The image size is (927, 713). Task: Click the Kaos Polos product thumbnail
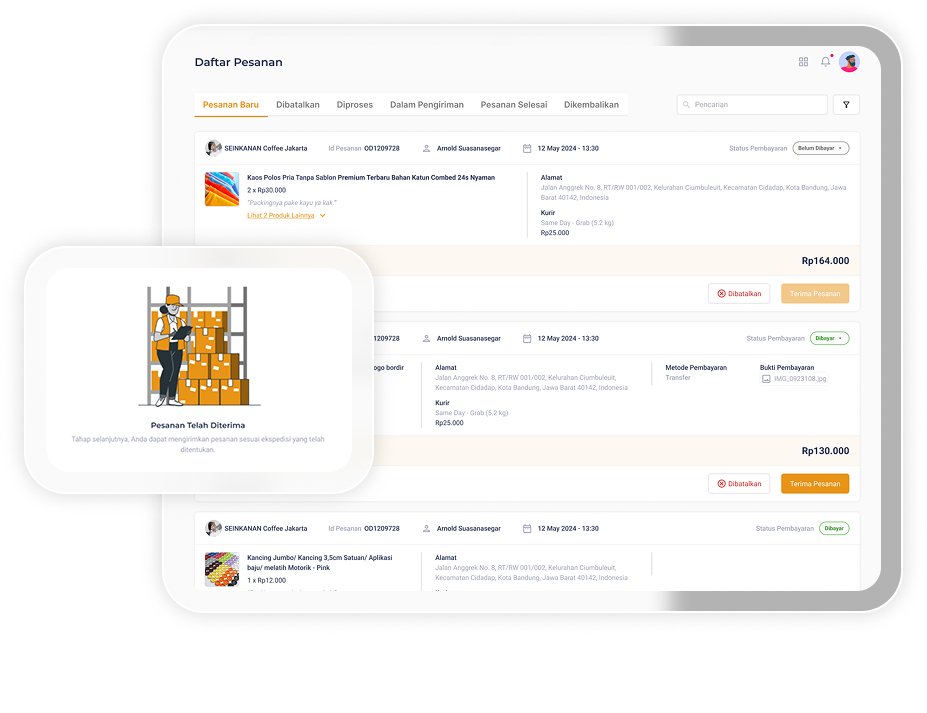coord(222,189)
